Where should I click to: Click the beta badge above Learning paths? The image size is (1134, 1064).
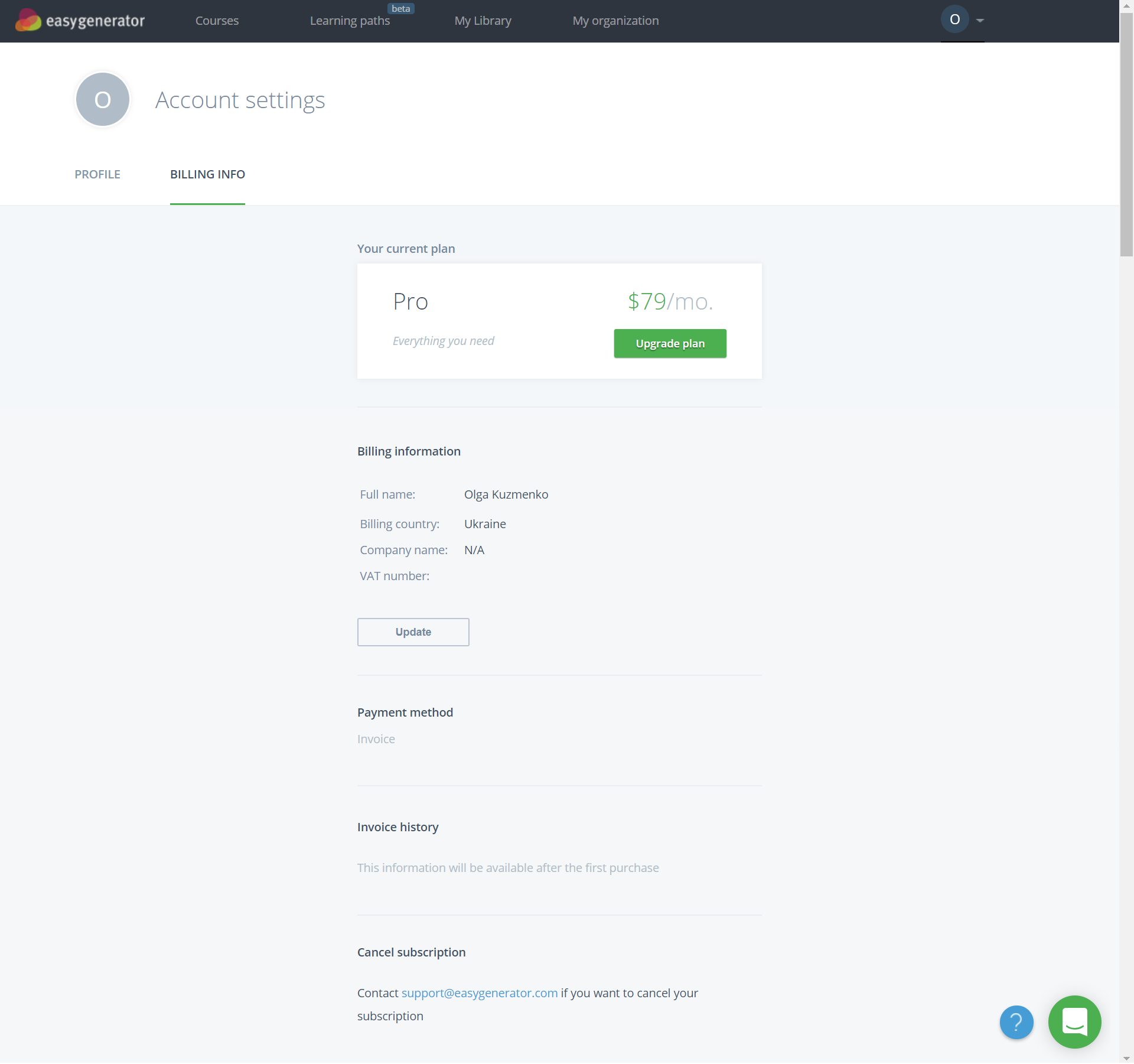tap(401, 8)
